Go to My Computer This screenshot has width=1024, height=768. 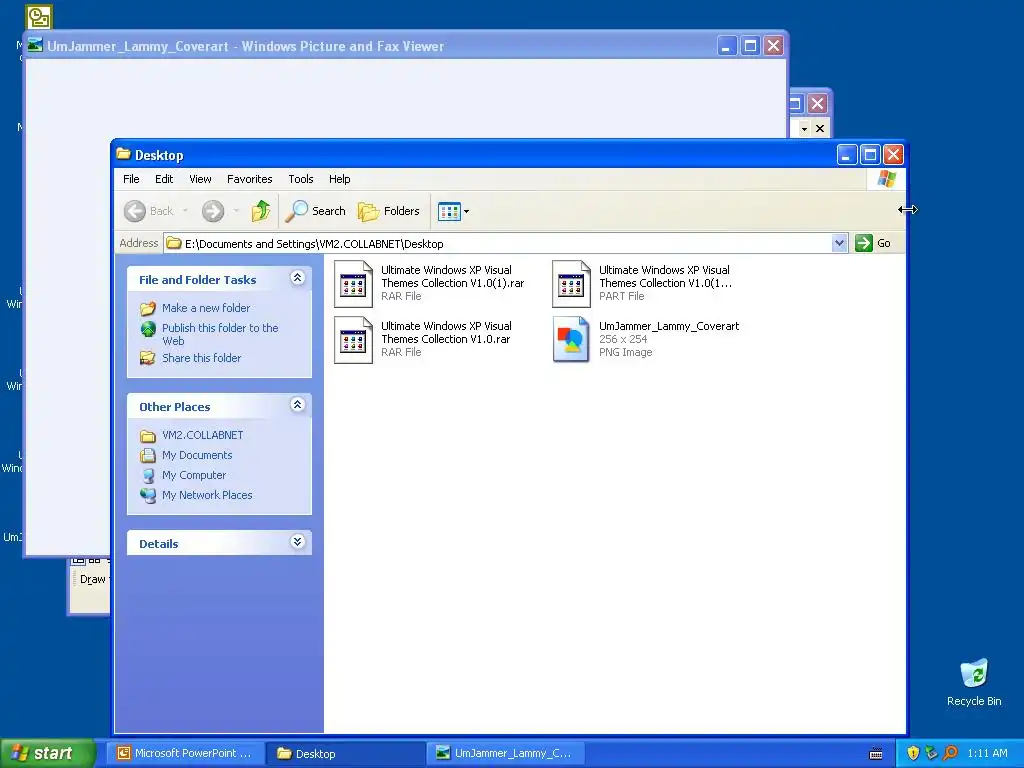click(194, 475)
